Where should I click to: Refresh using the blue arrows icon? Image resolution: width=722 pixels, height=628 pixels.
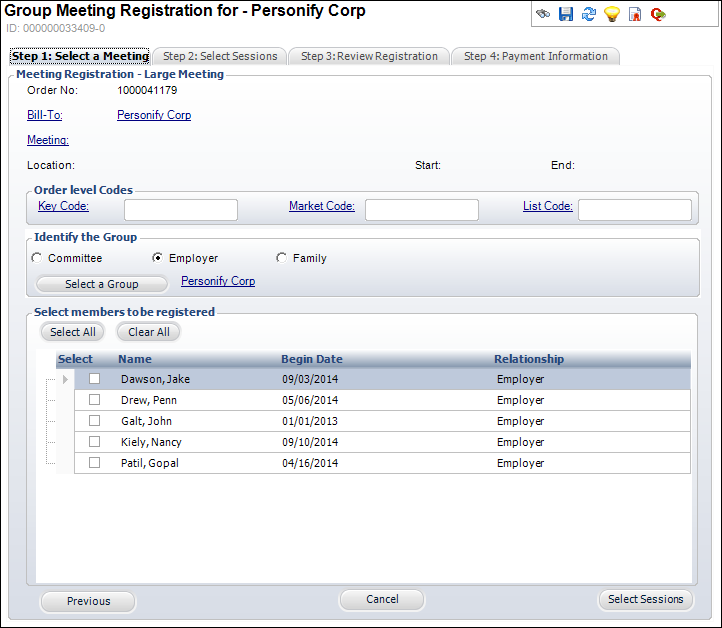[x=588, y=14]
